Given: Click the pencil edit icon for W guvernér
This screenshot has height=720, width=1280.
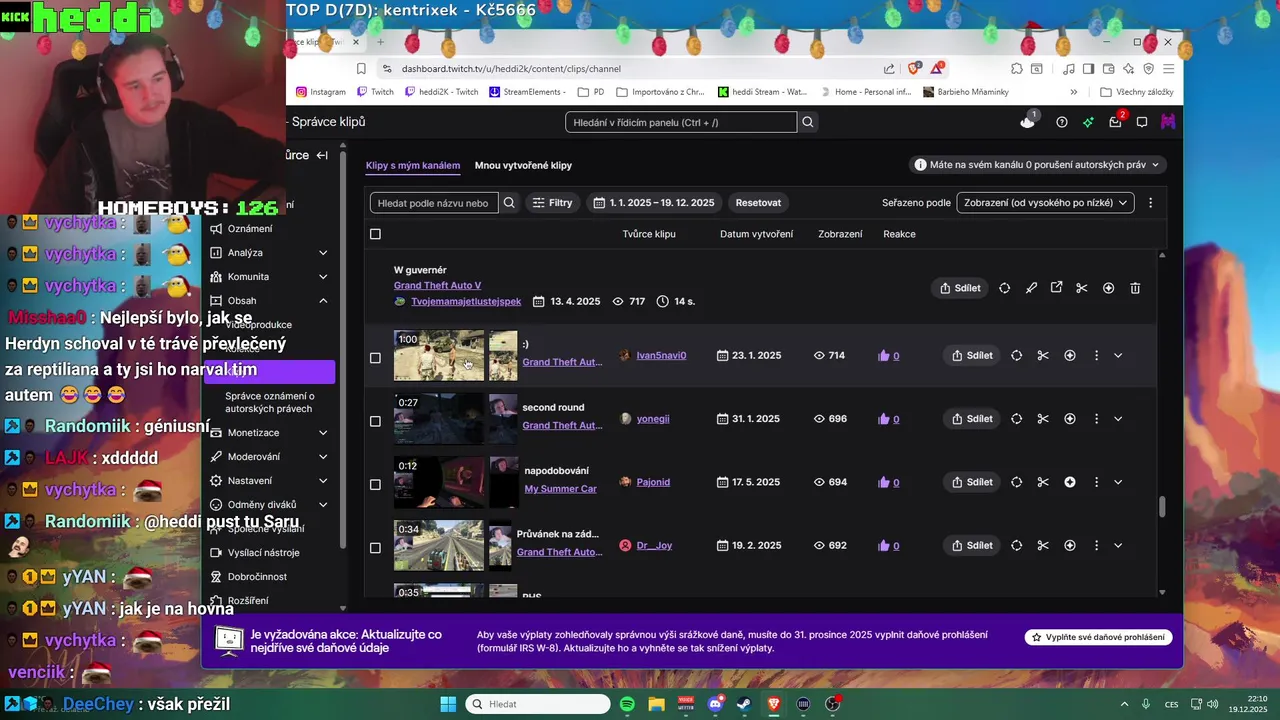Looking at the screenshot, I should (1031, 288).
